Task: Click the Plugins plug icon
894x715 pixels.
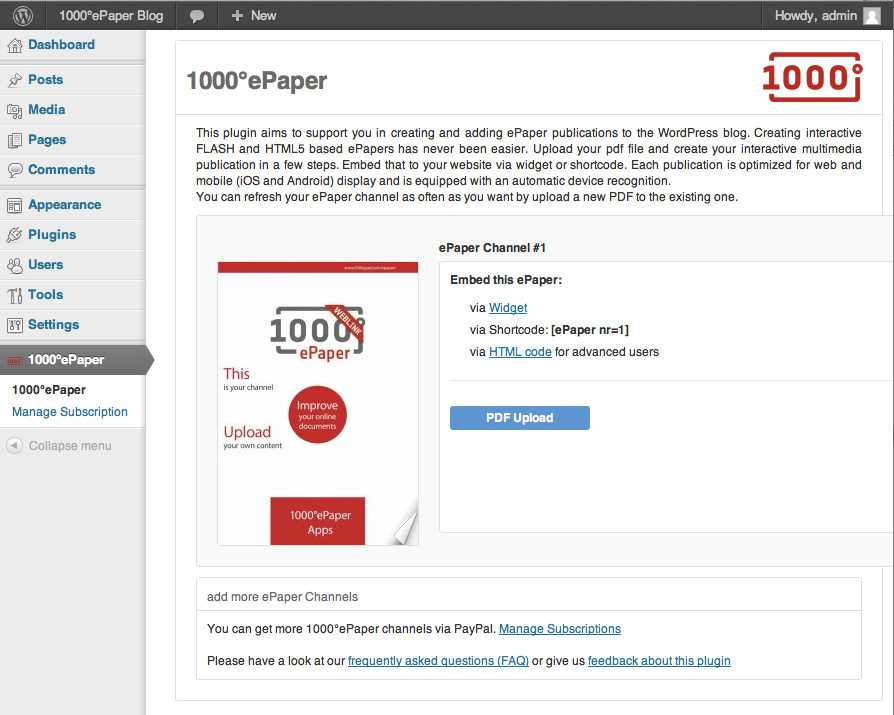Action: pos(15,235)
